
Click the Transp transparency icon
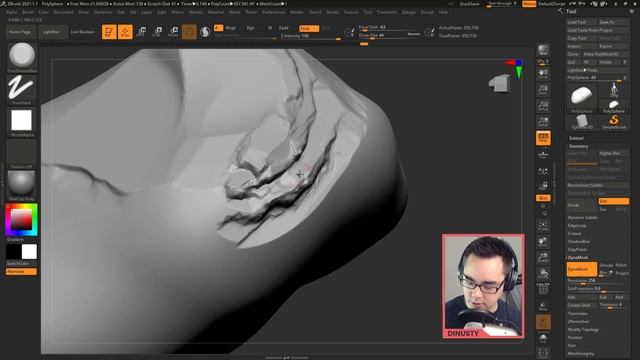pos(543,306)
